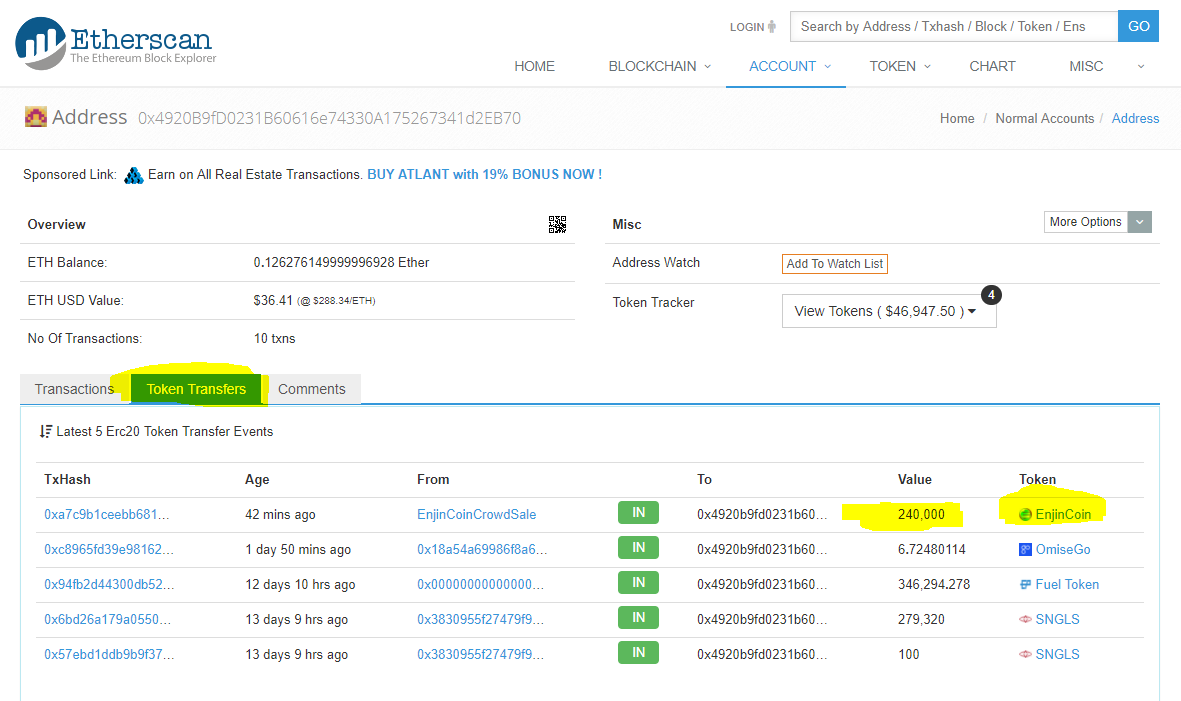Click the OmiseGo token link
The width and height of the screenshot is (1181, 701).
[x=1062, y=550]
